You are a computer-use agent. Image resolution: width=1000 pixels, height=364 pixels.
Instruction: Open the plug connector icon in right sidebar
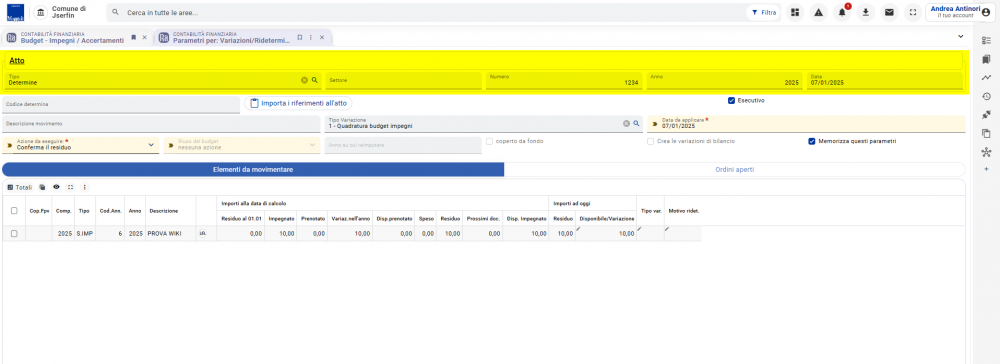pos(986,115)
